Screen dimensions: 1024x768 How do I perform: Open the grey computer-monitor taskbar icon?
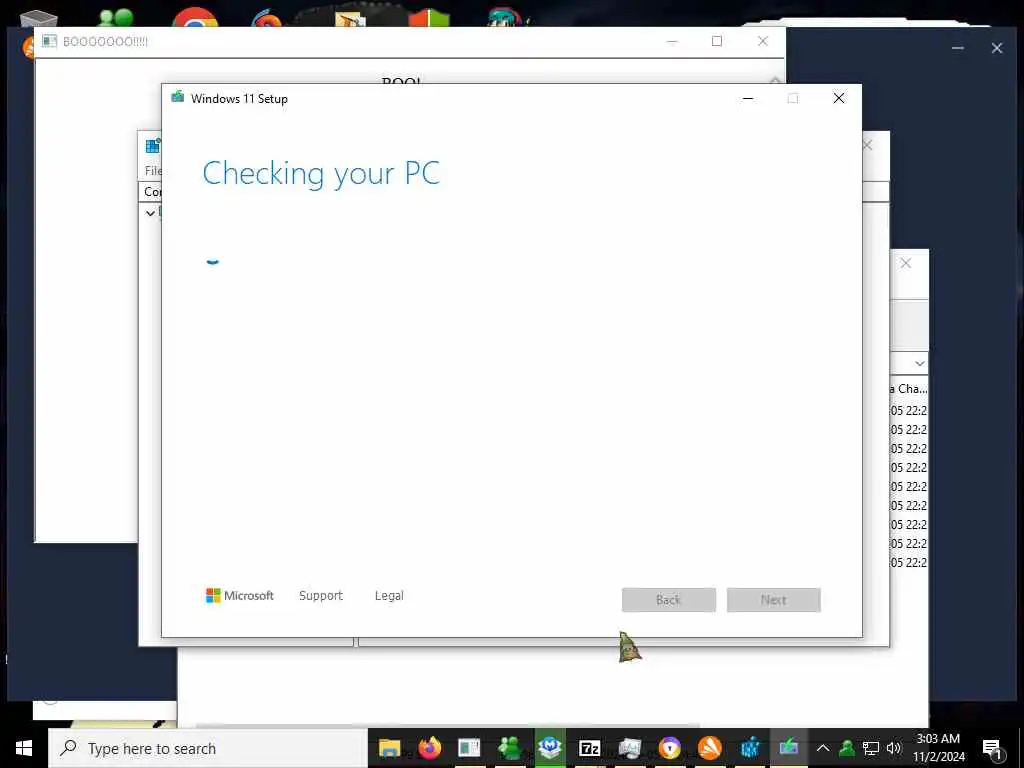[x=630, y=748]
